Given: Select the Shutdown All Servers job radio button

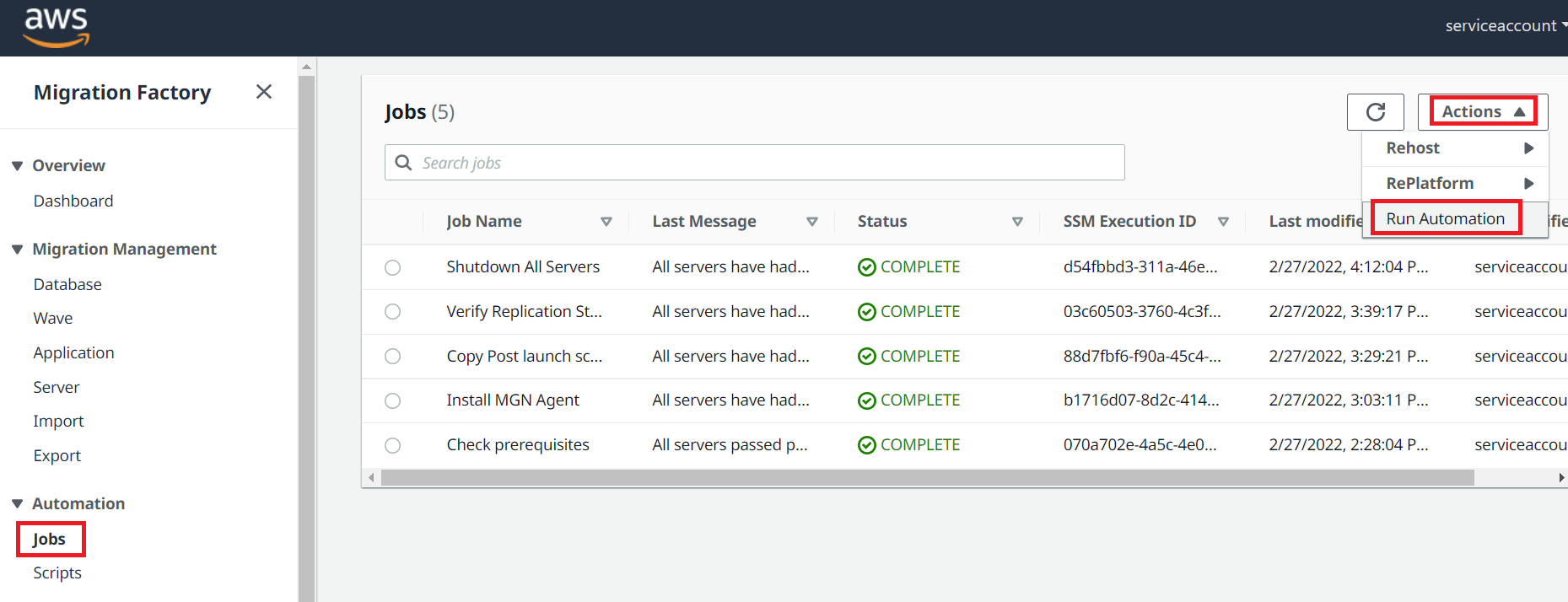Looking at the screenshot, I should [392, 267].
